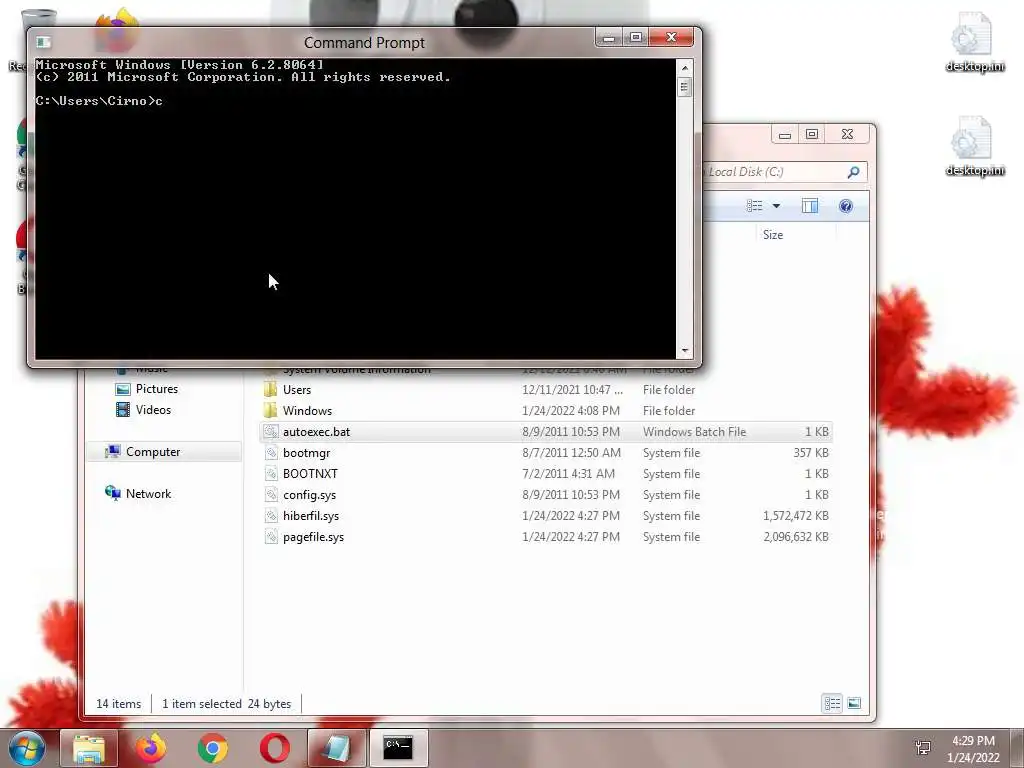Screen dimensions: 1024x768
Task: Click the Computer icon in sidebar
Action: tap(113, 451)
